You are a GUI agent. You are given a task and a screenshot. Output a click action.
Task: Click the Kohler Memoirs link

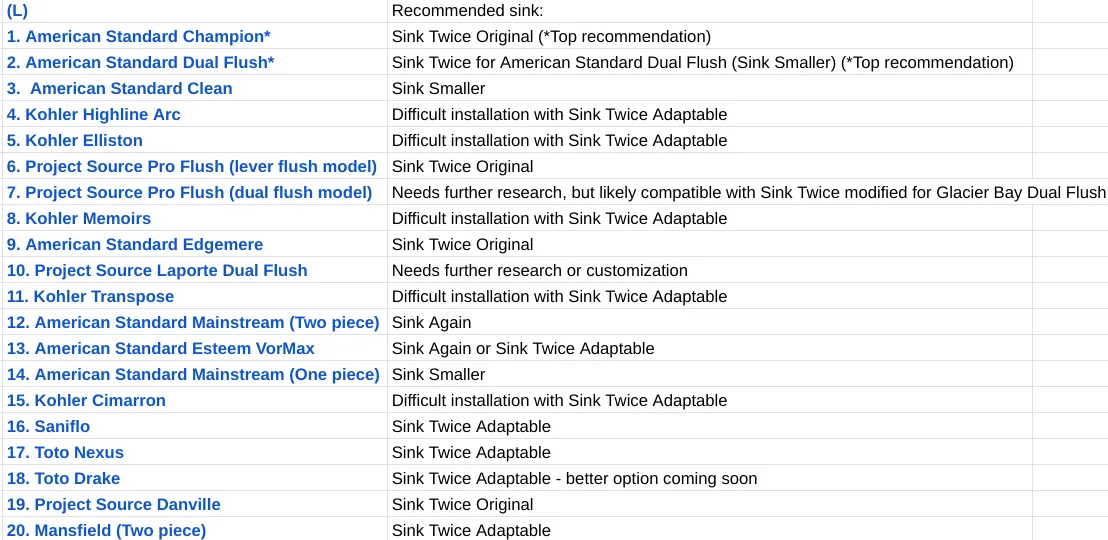click(x=78, y=219)
